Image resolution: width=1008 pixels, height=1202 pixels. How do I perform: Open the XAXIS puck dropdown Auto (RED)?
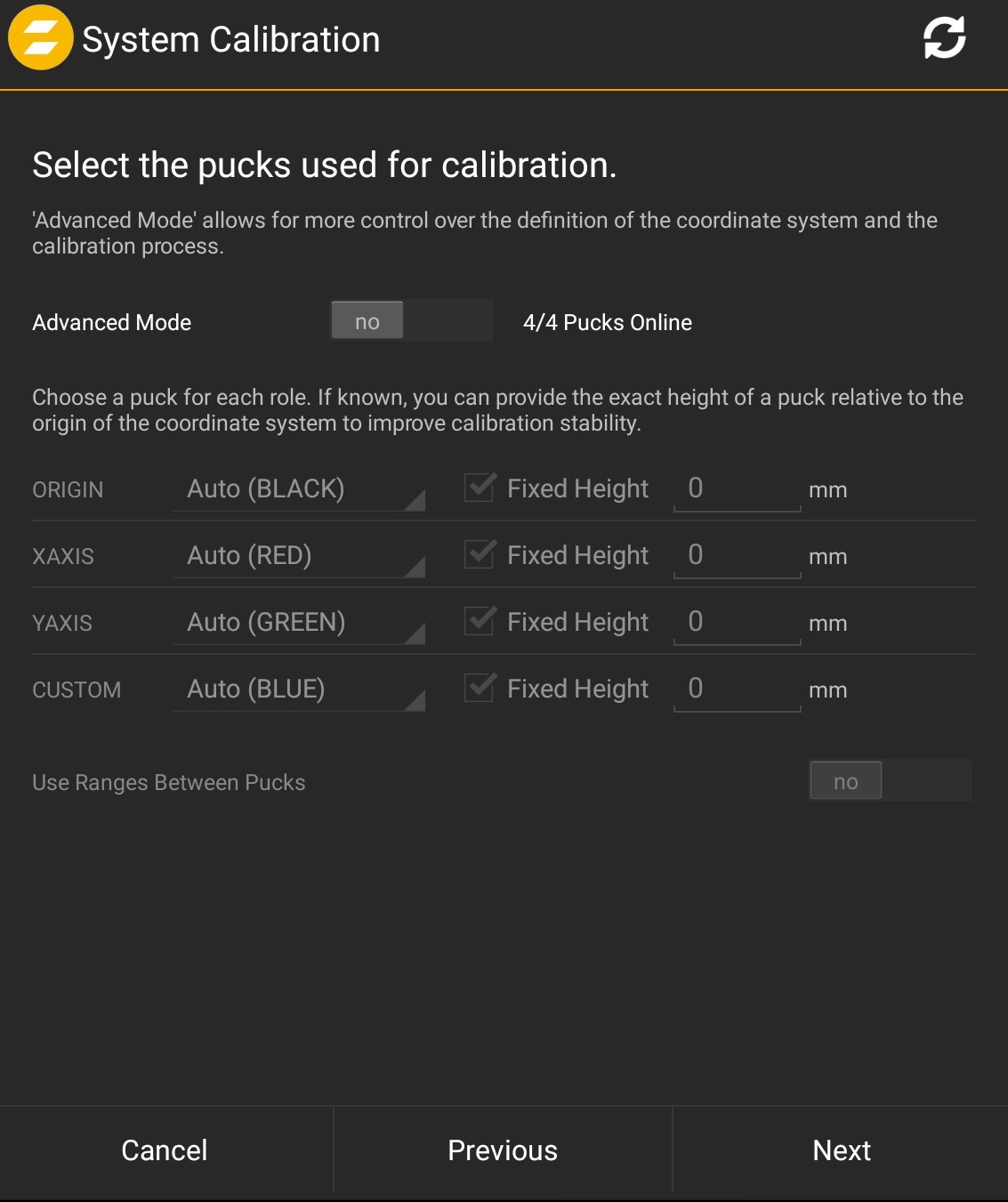(x=299, y=556)
